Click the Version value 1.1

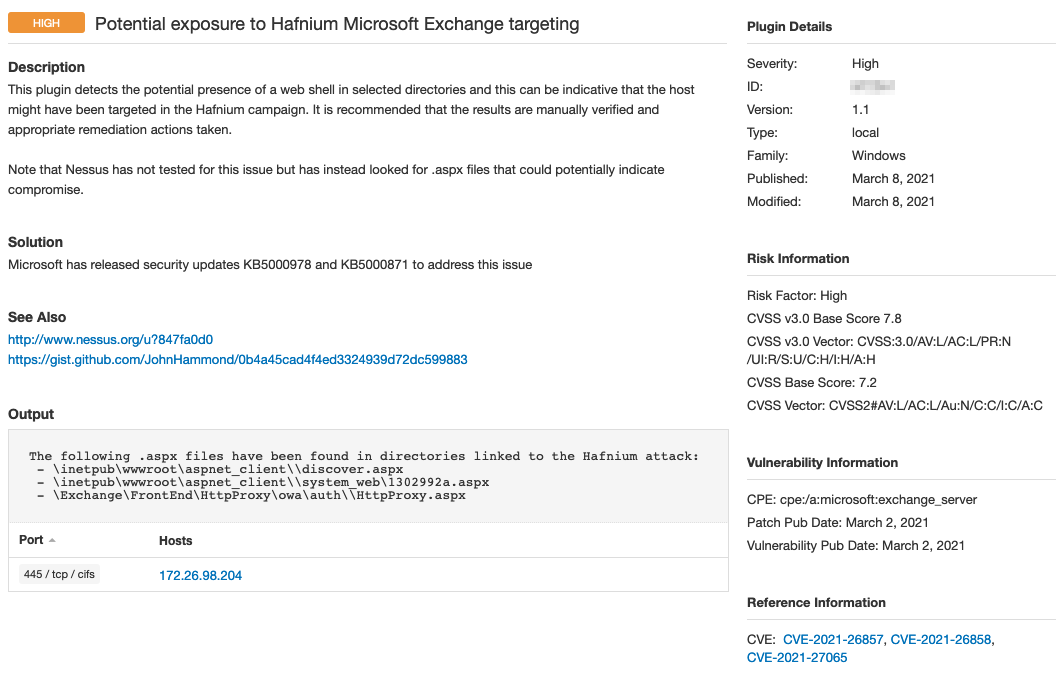[x=861, y=110]
